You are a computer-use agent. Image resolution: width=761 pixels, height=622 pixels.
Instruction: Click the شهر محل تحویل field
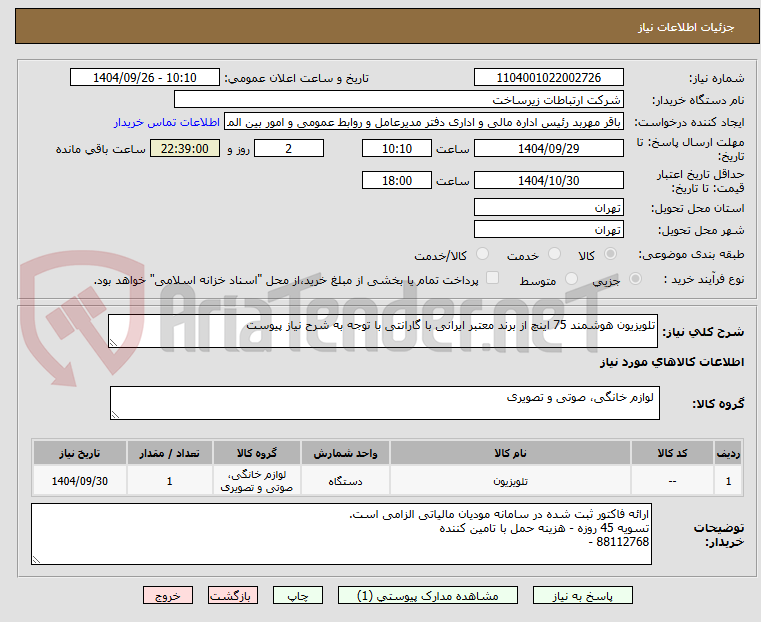(x=548, y=229)
